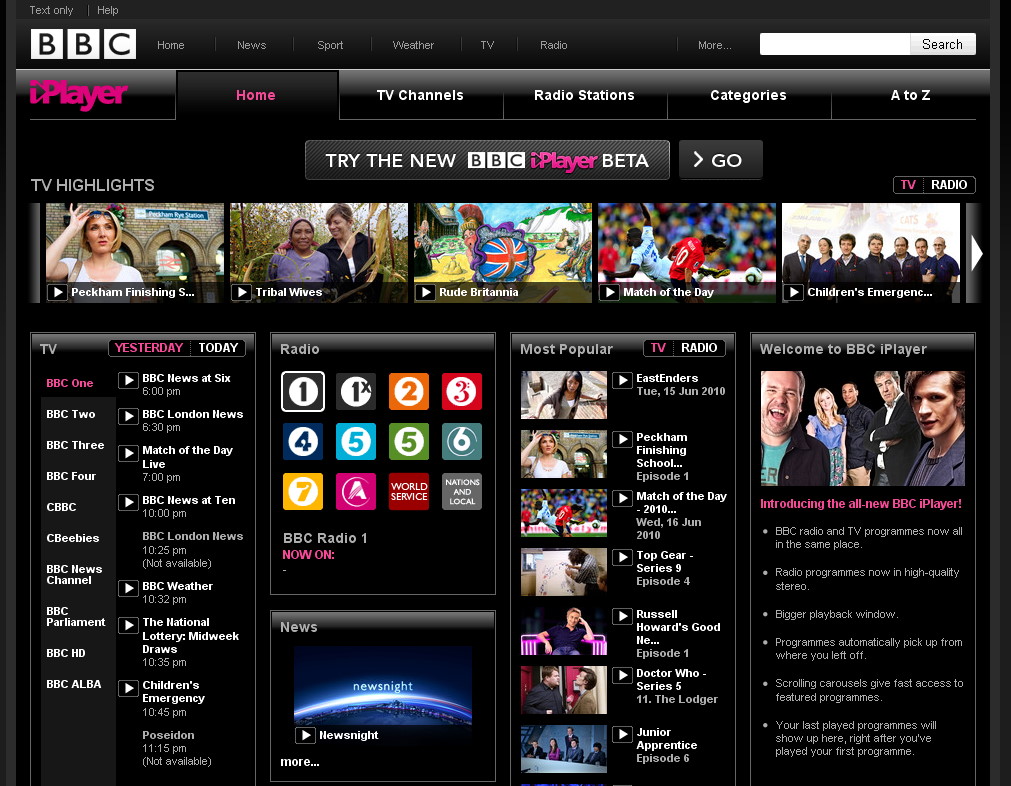The height and width of the screenshot is (786, 1011).
Task: Play BBC Weather from the schedule
Action: coord(128,588)
